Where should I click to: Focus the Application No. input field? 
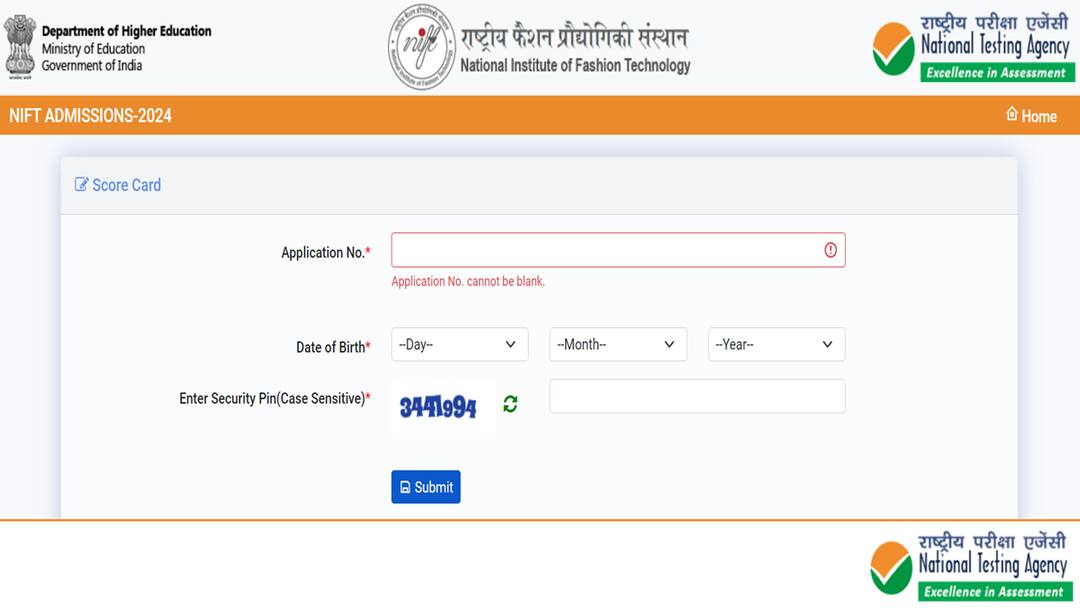(618, 250)
